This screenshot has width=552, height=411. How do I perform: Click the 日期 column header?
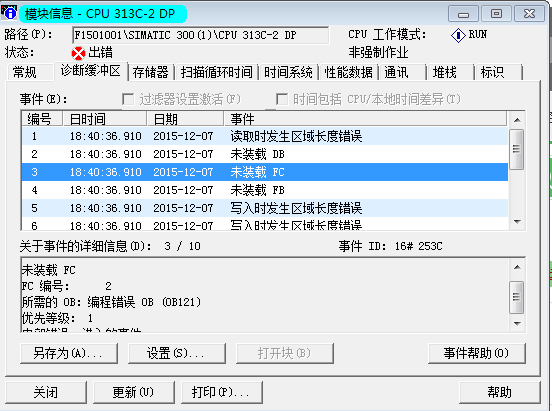[185, 119]
